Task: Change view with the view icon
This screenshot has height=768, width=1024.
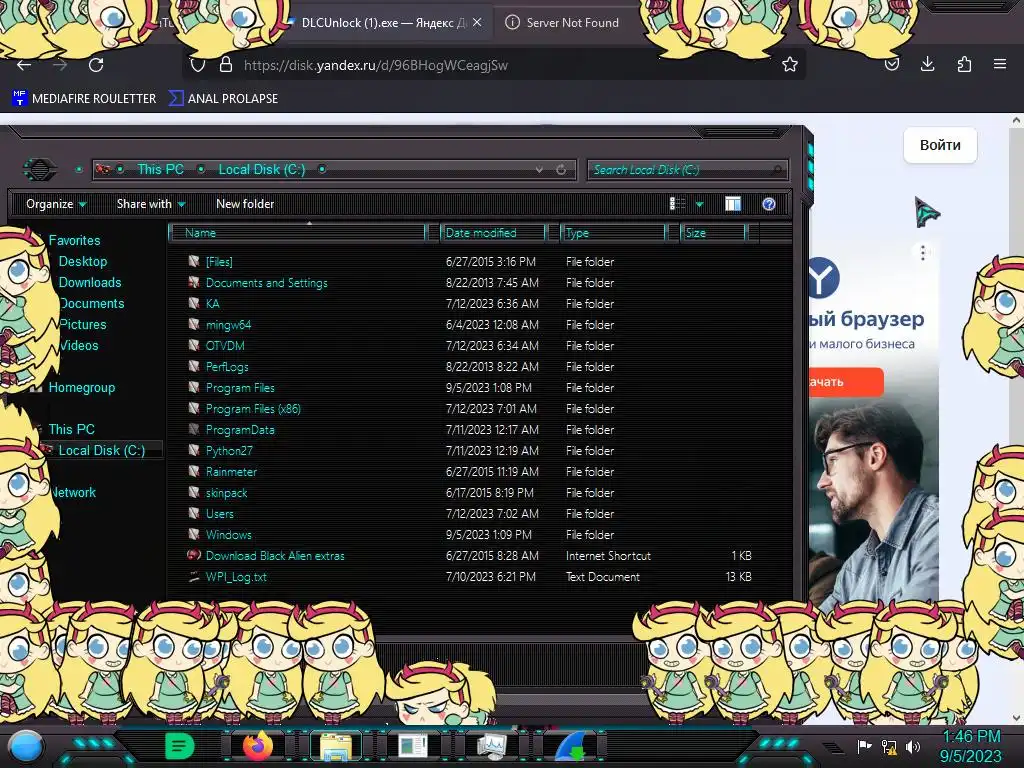Action: [677, 204]
